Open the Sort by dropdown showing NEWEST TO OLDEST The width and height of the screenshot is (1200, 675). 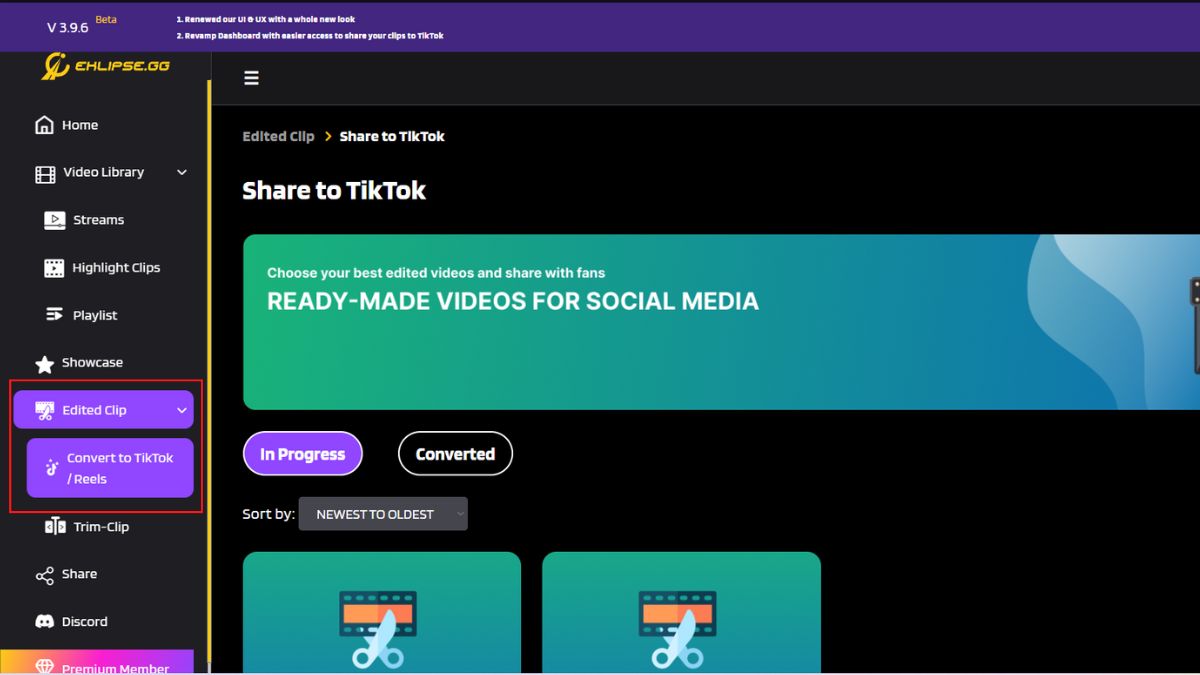point(383,513)
